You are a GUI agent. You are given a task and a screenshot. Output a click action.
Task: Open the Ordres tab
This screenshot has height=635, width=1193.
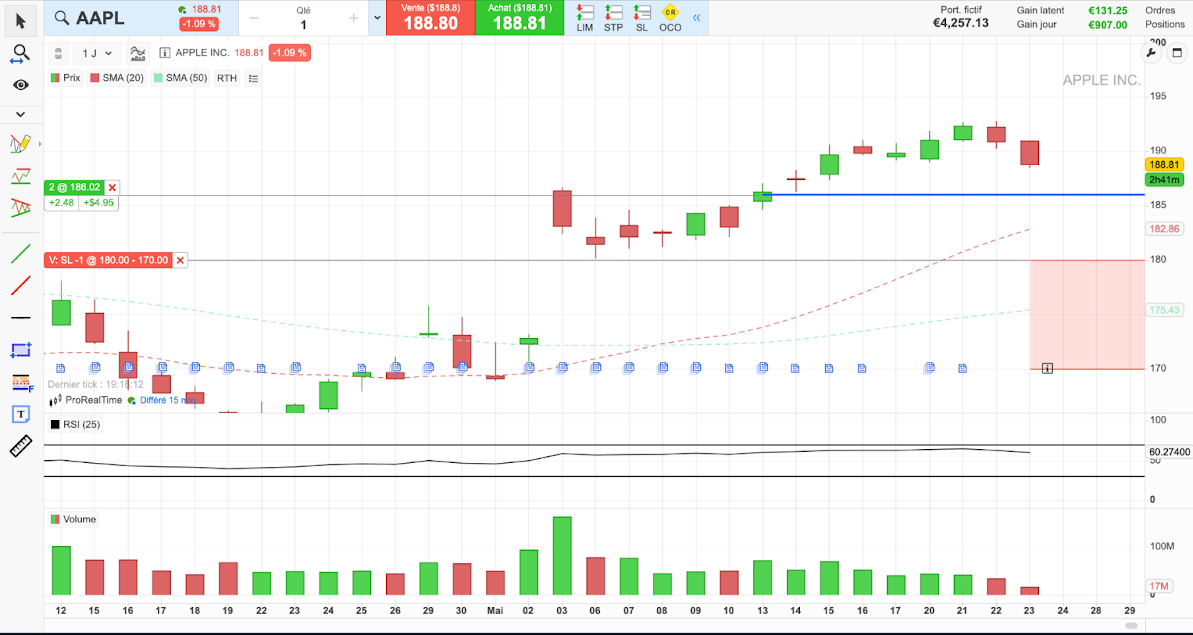coord(1160,11)
